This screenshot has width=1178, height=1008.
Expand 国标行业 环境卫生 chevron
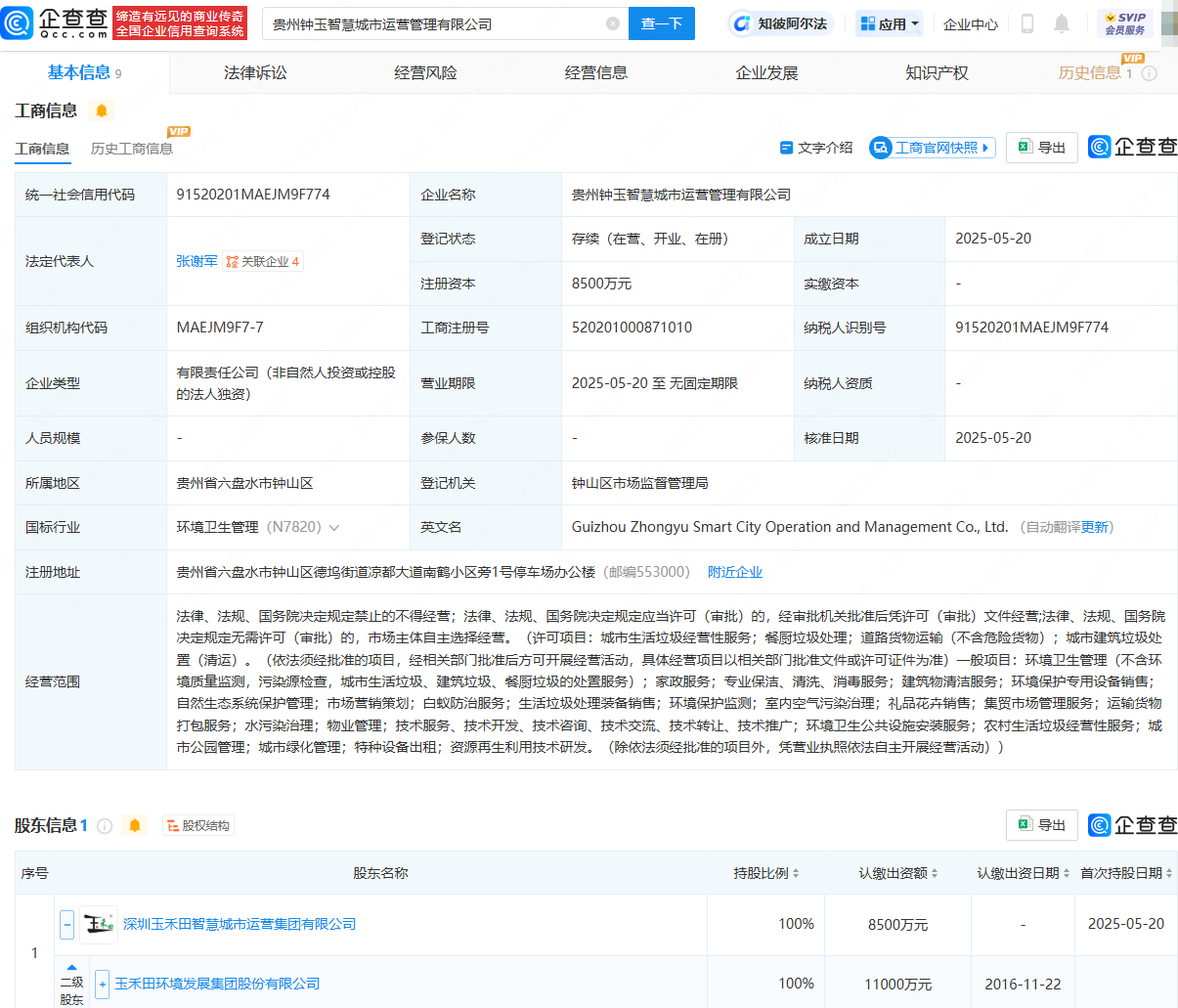334,528
